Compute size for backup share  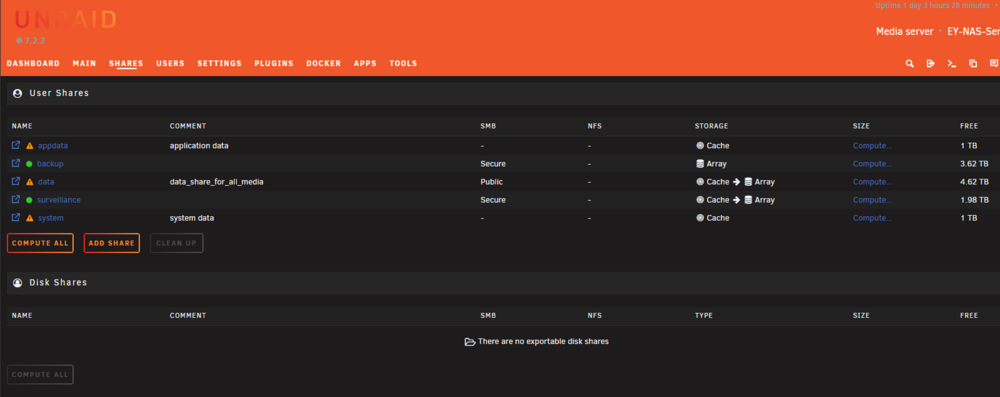(872, 164)
